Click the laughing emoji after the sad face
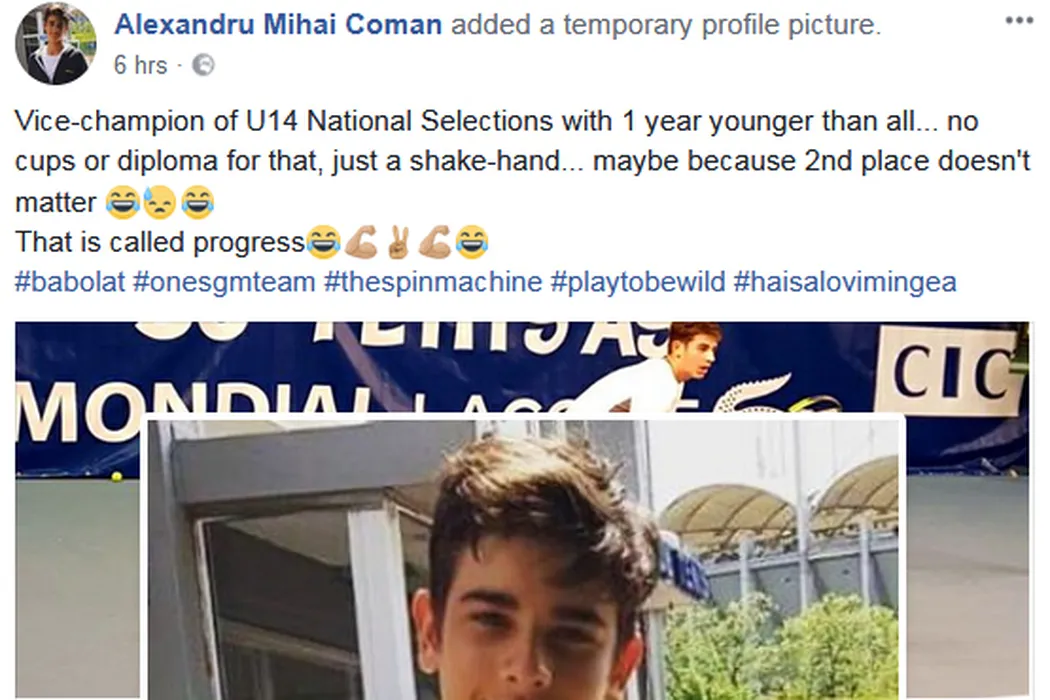This screenshot has width=1050, height=700. tap(198, 204)
